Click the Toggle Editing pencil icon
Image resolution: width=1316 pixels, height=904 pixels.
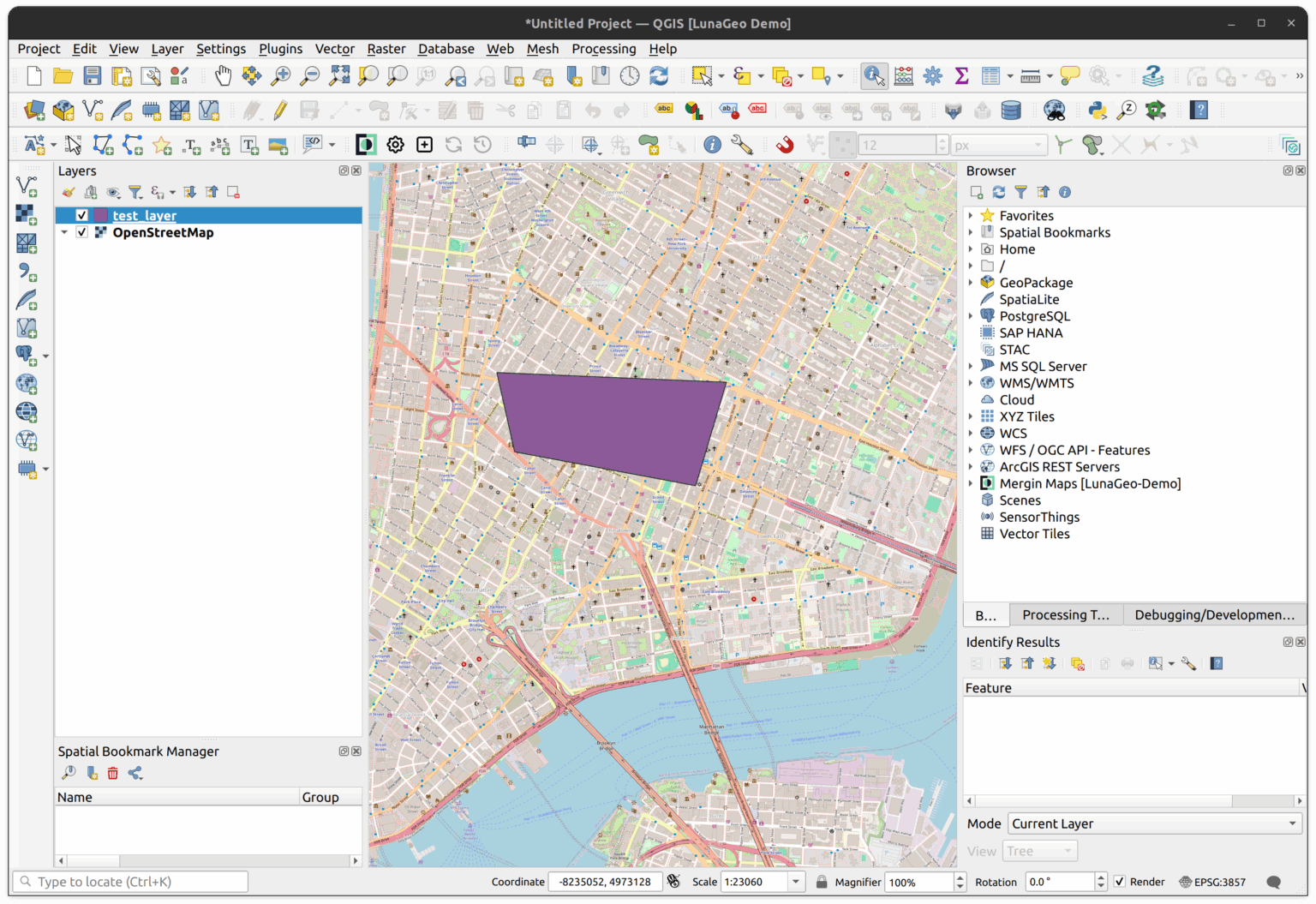[x=280, y=111]
